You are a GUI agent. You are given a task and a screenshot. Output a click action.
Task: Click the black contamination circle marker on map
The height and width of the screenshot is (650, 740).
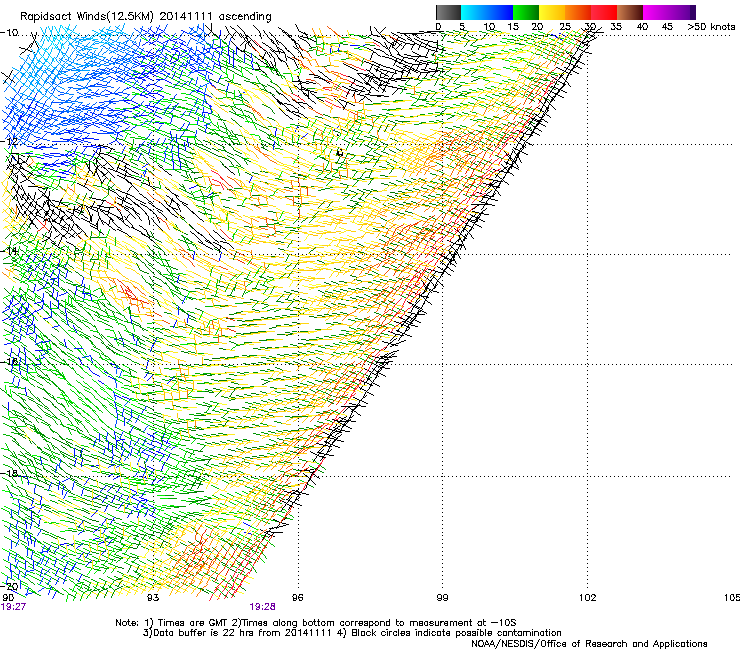point(339,152)
